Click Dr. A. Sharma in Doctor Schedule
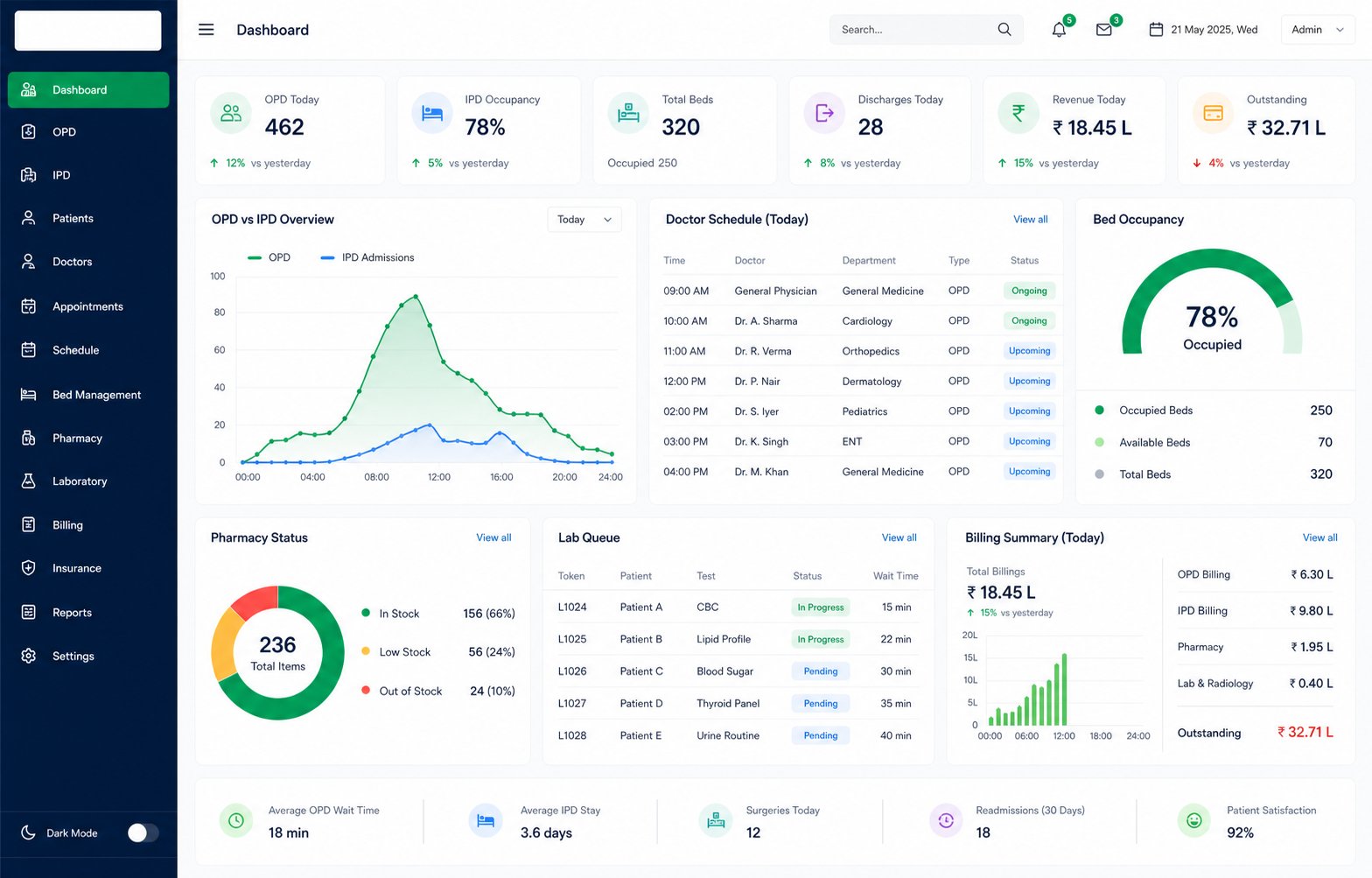Image resolution: width=1372 pixels, height=878 pixels. pyautogui.click(x=766, y=321)
